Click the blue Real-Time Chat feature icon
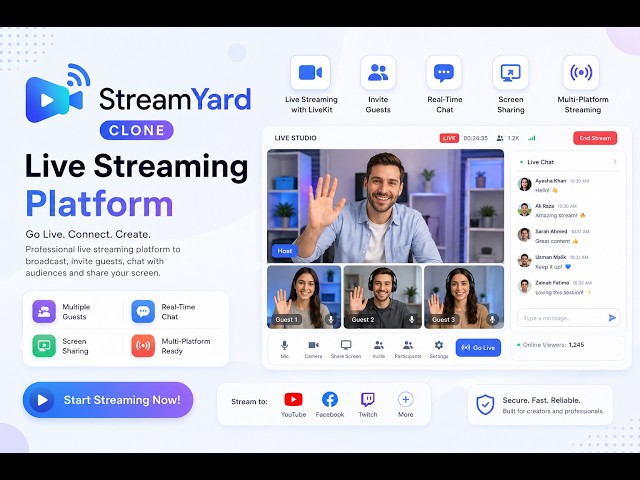 tap(143, 311)
